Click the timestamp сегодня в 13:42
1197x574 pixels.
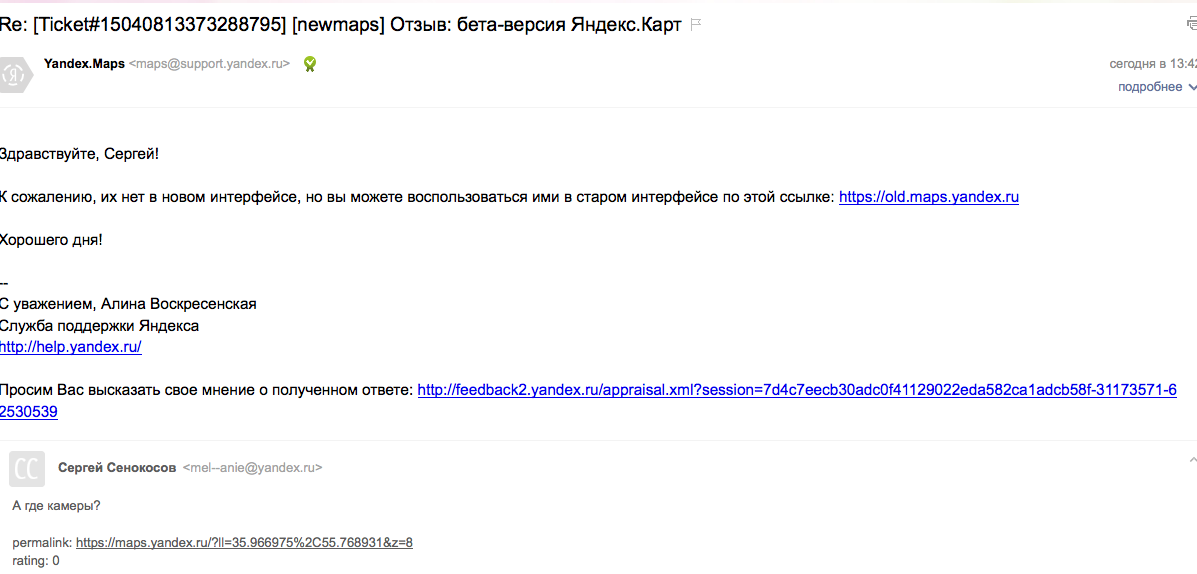click(x=1153, y=64)
